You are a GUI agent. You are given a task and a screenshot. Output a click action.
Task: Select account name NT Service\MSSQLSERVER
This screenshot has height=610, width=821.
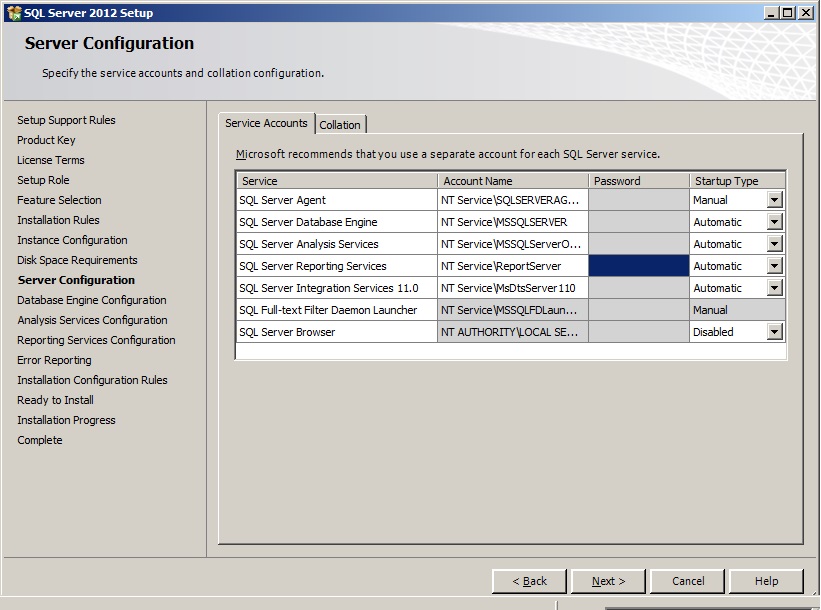(513, 221)
